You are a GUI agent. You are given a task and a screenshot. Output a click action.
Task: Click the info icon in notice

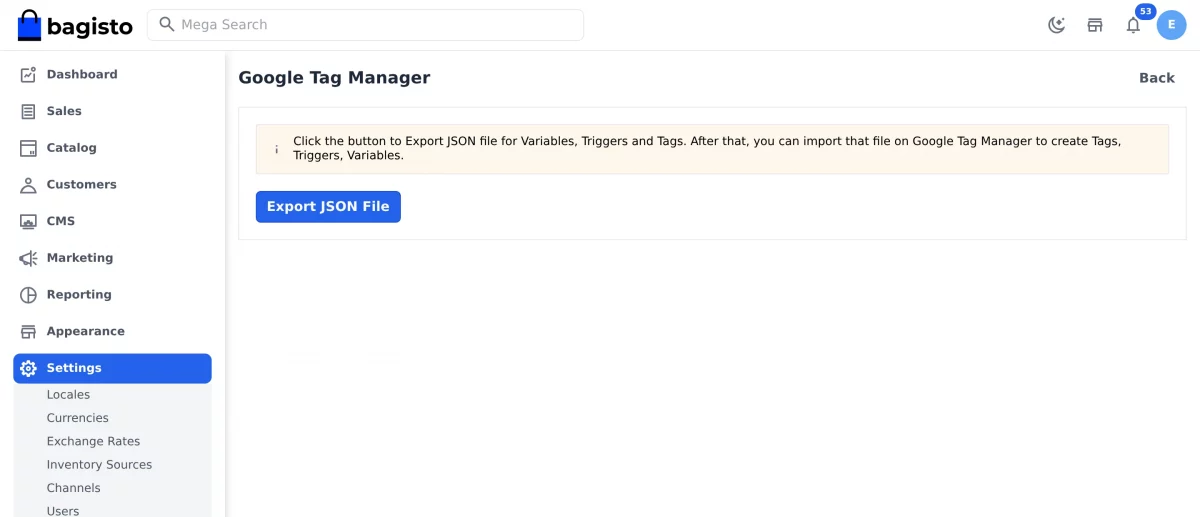(x=276, y=149)
